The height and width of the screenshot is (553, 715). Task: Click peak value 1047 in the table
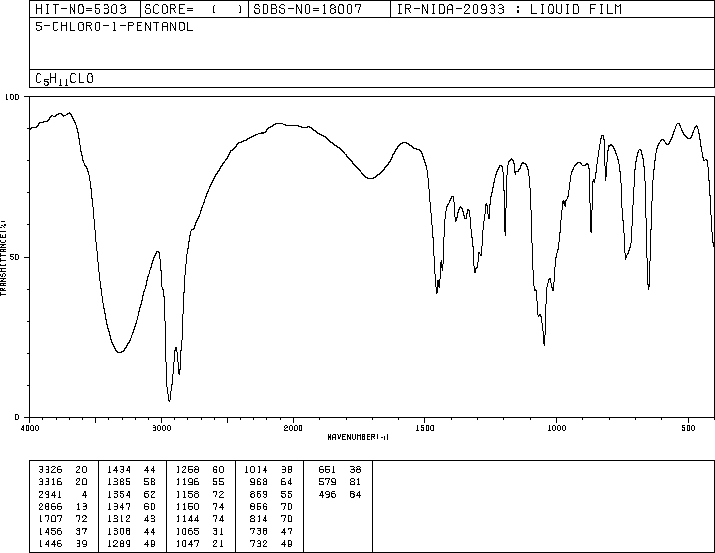[x=188, y=544]
